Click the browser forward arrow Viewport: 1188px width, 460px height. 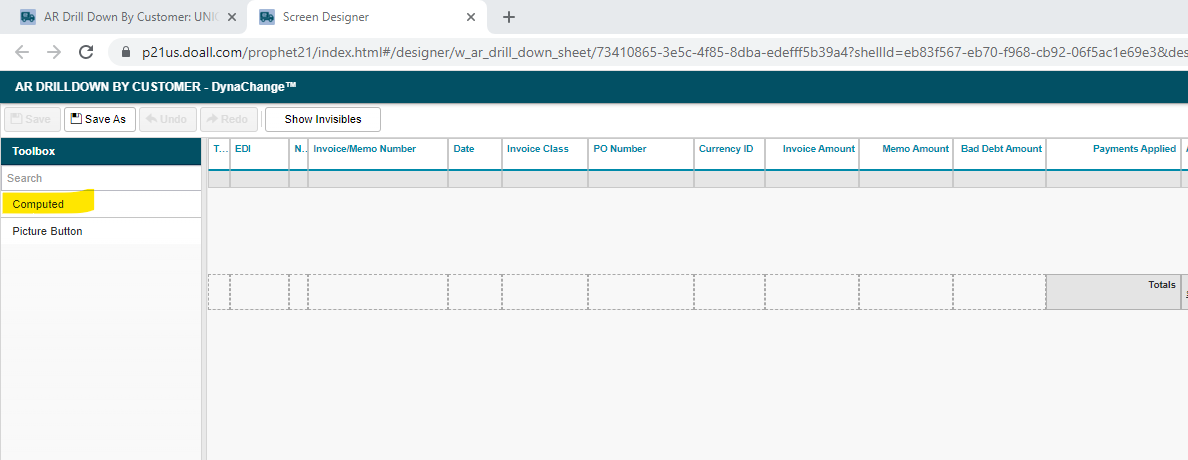pyautogui.click(x=54, y=51)
